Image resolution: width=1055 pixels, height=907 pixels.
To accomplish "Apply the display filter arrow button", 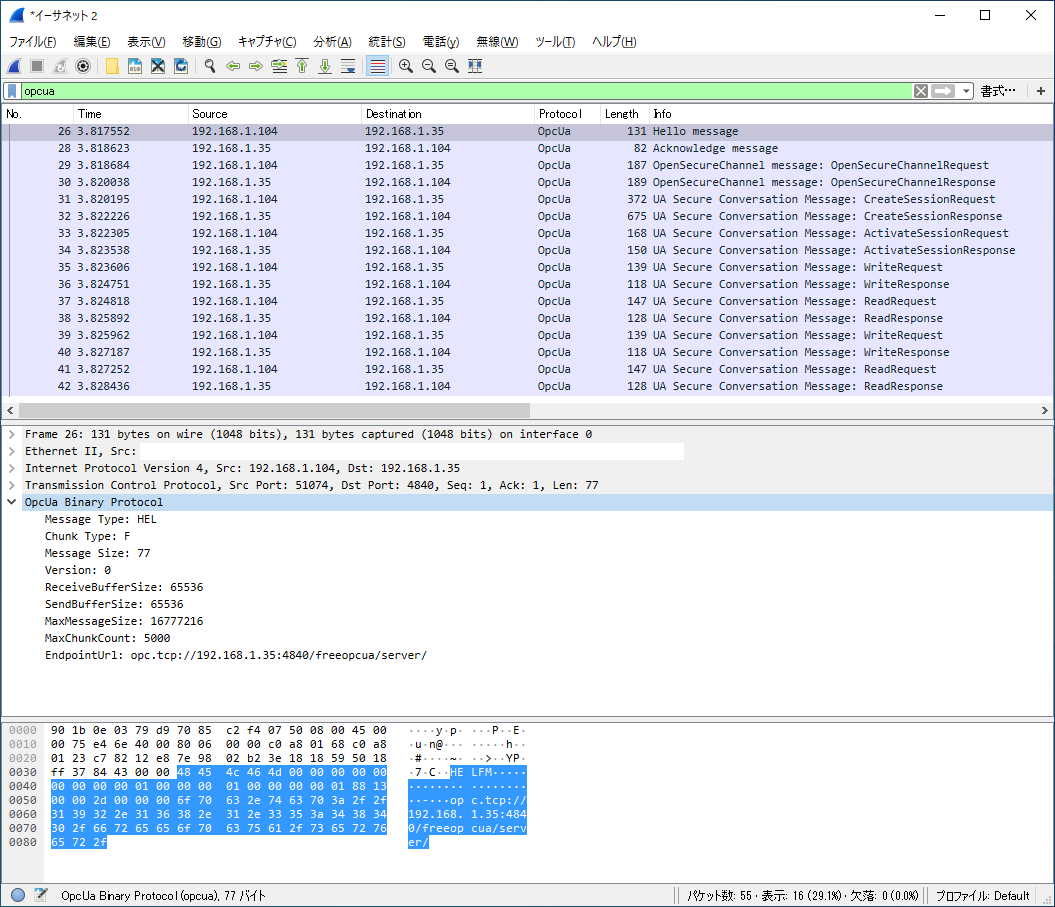I will tap(943, 91).
